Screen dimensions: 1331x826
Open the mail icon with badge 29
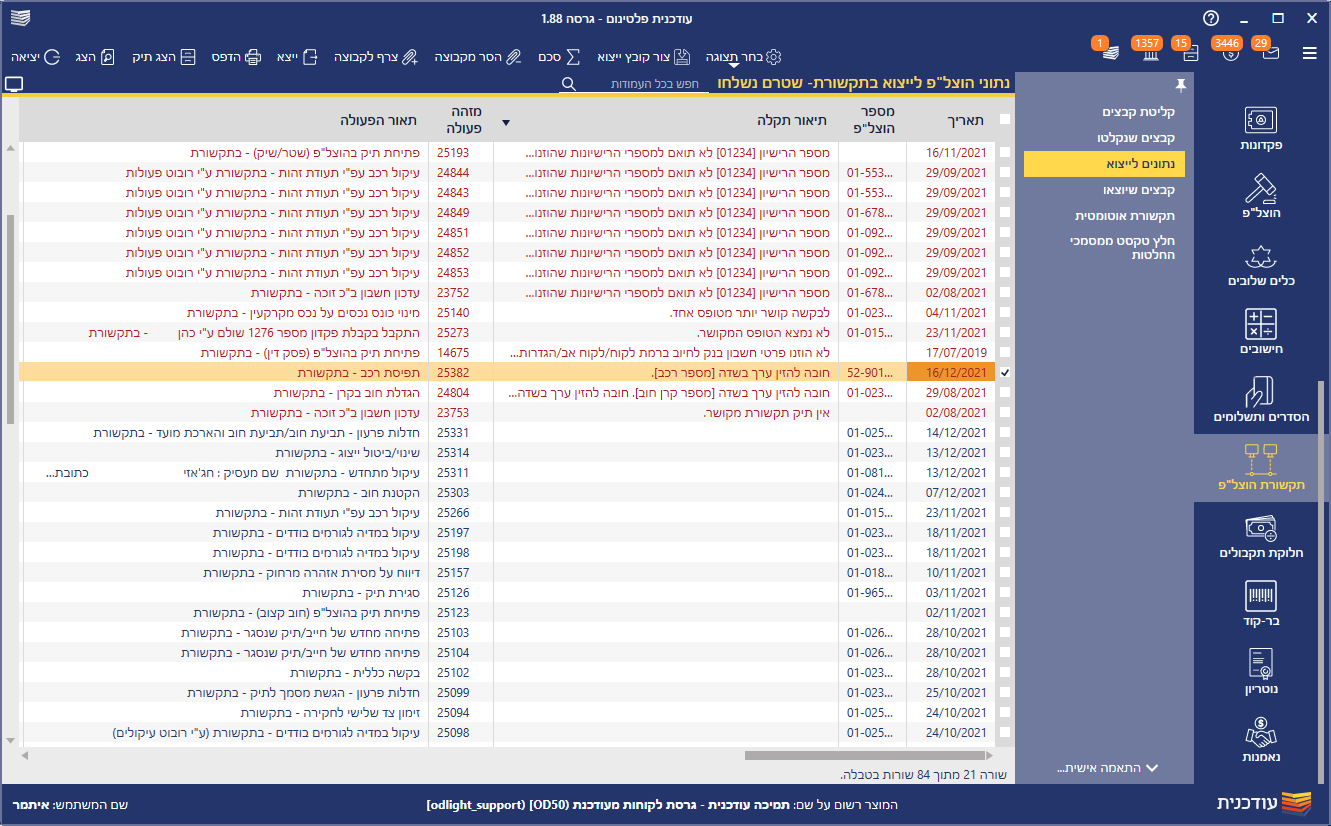tap(1271, 53)
